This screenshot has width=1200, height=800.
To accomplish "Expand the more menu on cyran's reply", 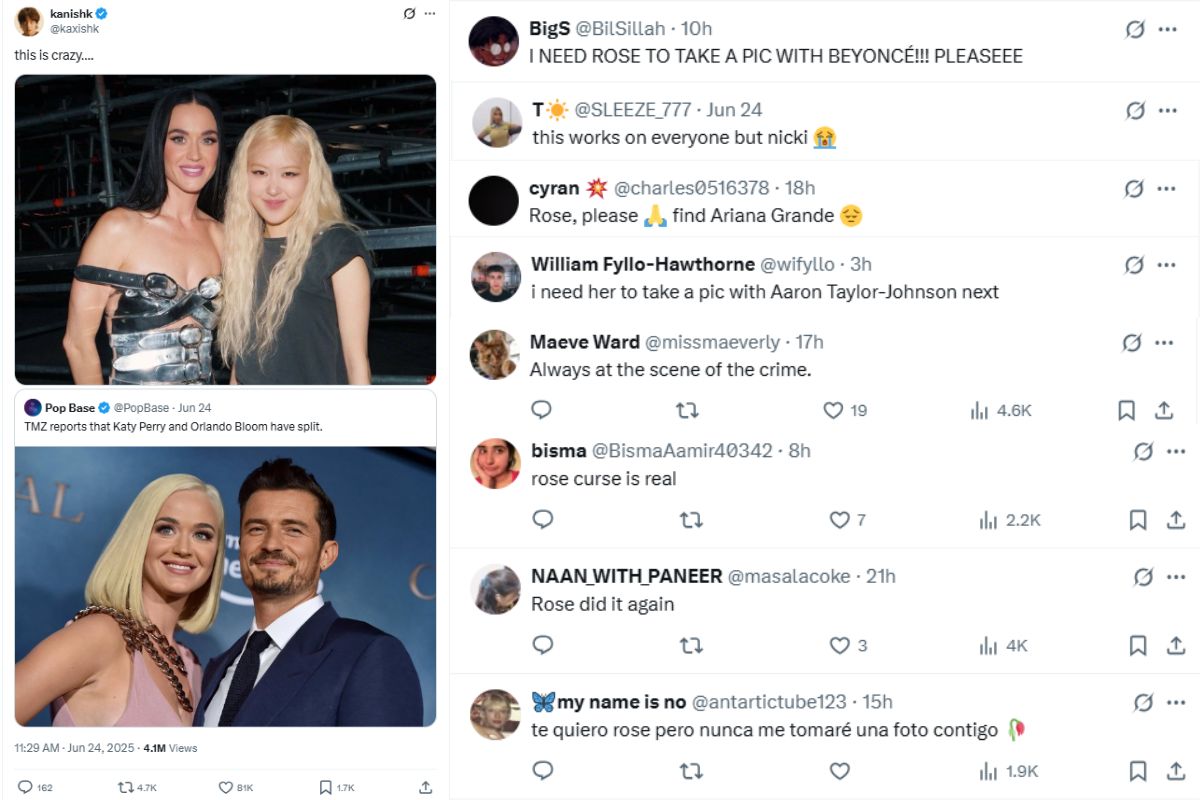I will point(1167,188).
